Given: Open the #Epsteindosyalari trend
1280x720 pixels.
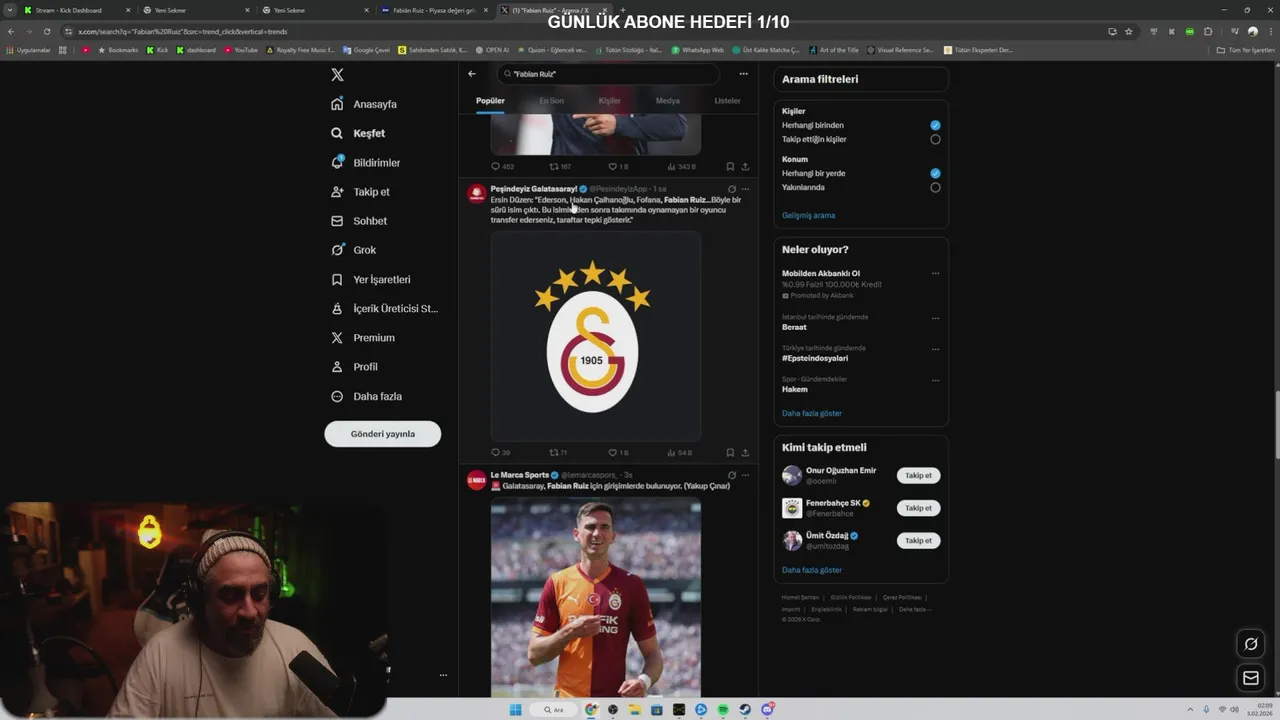Looking at the screenshot, I should pyautogui.click(x=815, y=358).
